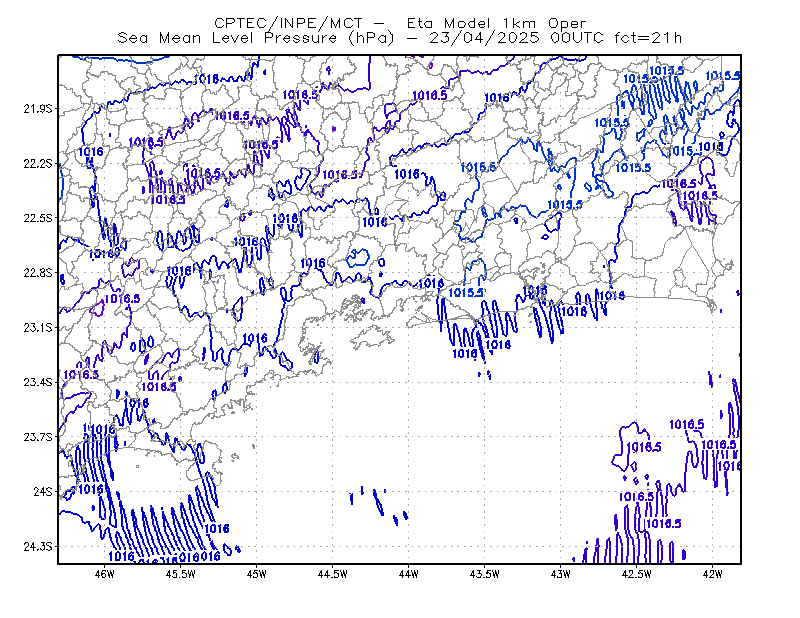Click the 44.5W longitude axis label
This screenshot has width=800, height=618.
[x=333, y=574]
